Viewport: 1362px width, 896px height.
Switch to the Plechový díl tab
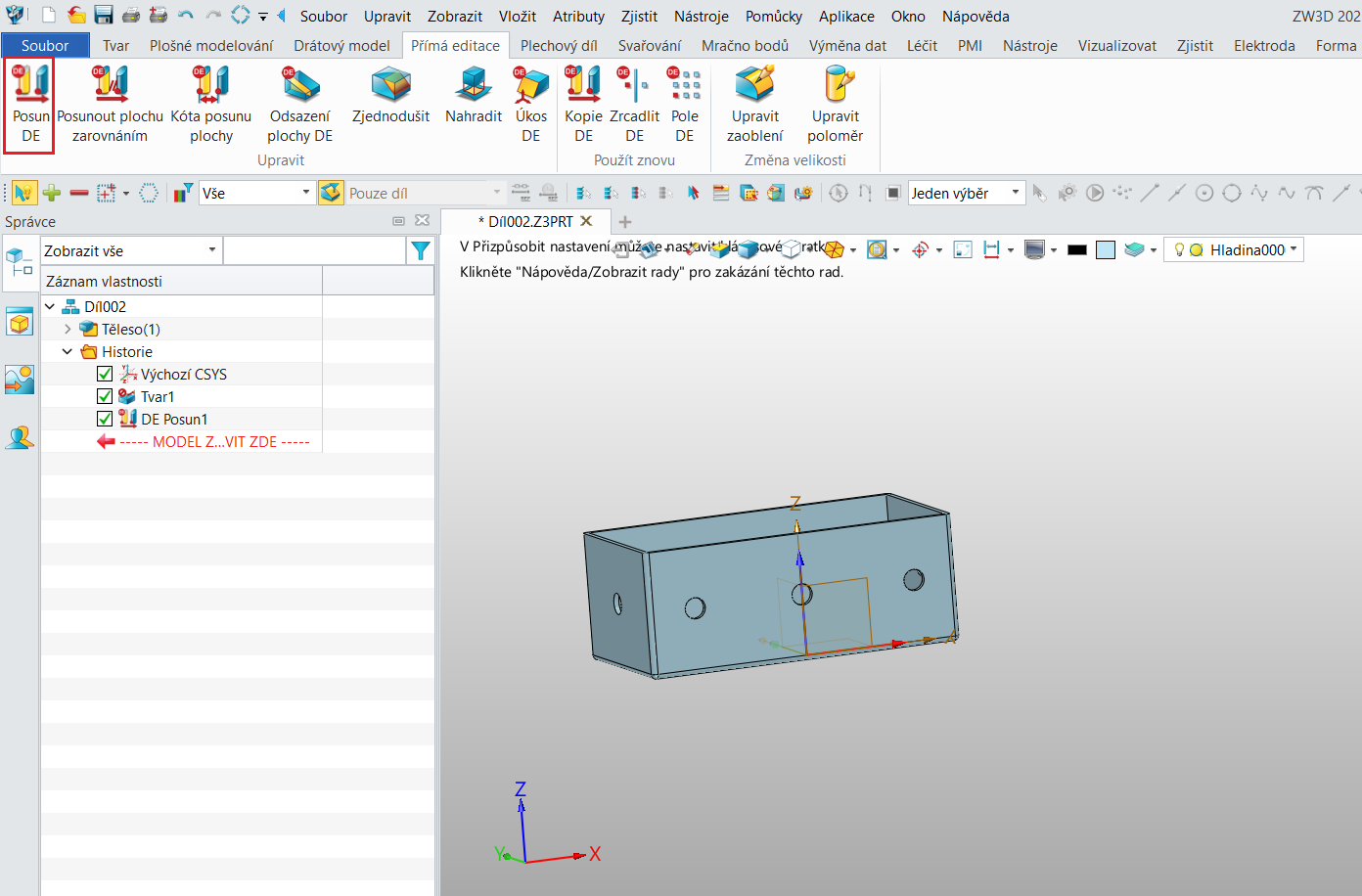559,45
